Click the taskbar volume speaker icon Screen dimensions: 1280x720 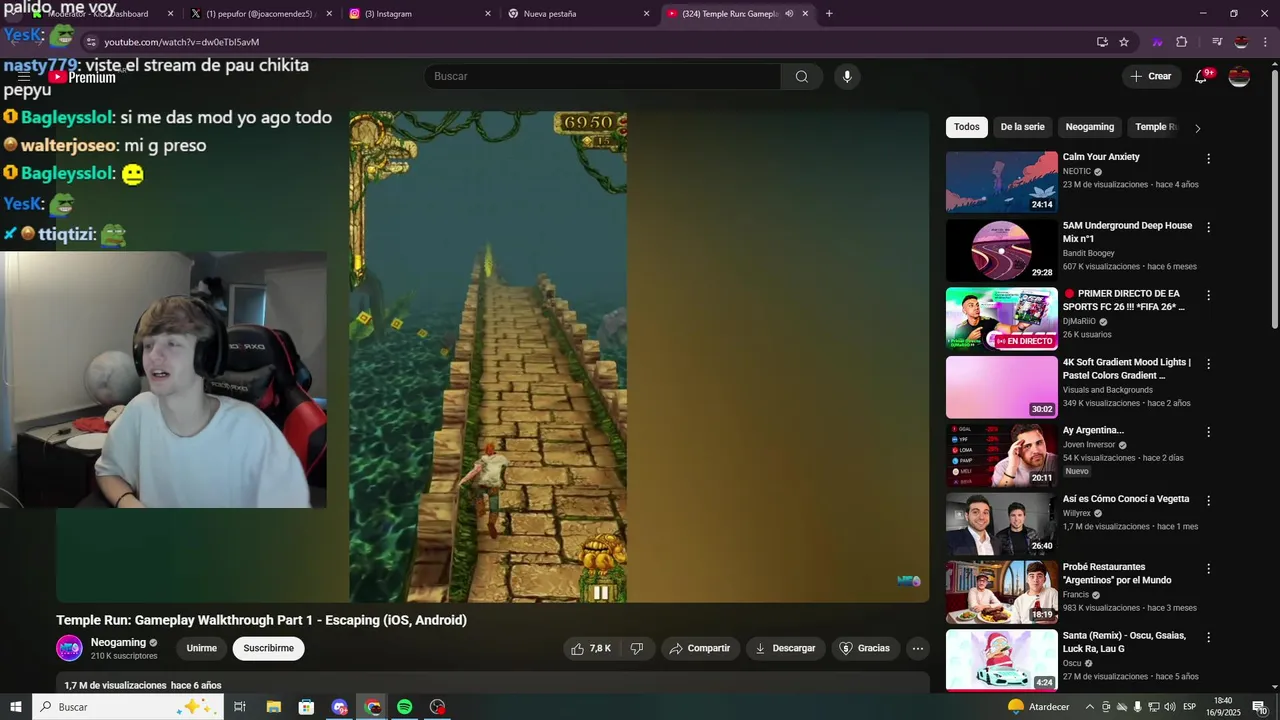(1171, 707)
